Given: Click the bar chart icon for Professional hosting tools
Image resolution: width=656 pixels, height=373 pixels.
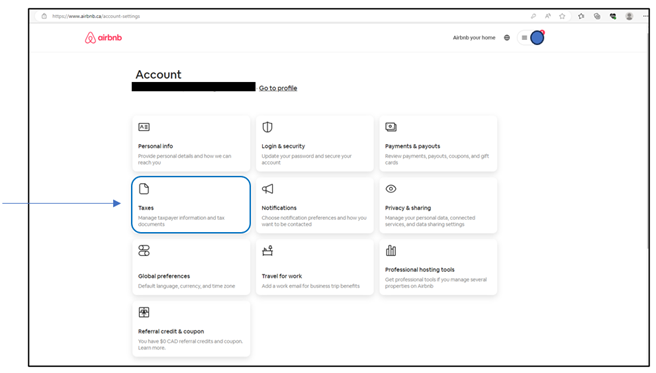Looking at the screenshot, I should [391, 250].
